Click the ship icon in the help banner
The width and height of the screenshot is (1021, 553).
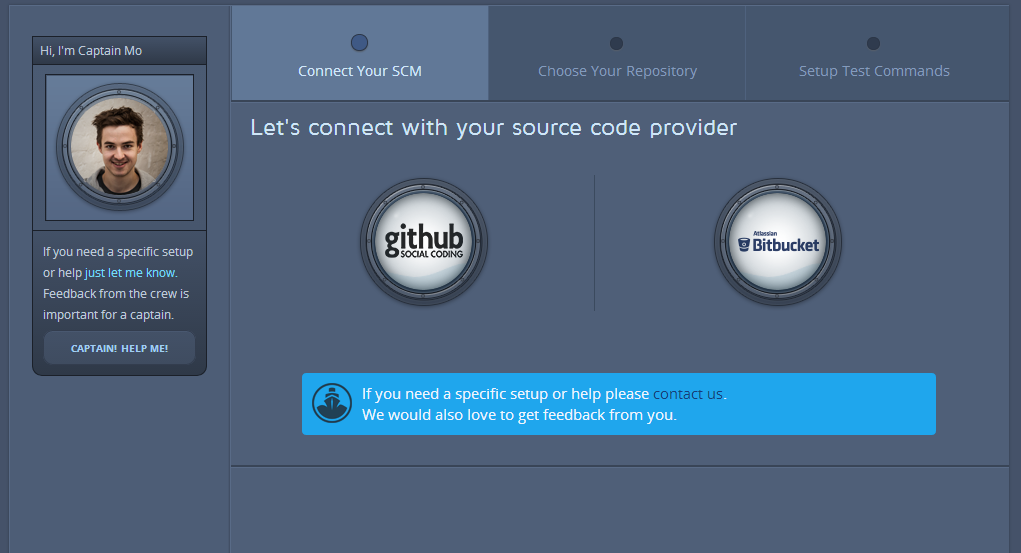click(x=332, y=403)
